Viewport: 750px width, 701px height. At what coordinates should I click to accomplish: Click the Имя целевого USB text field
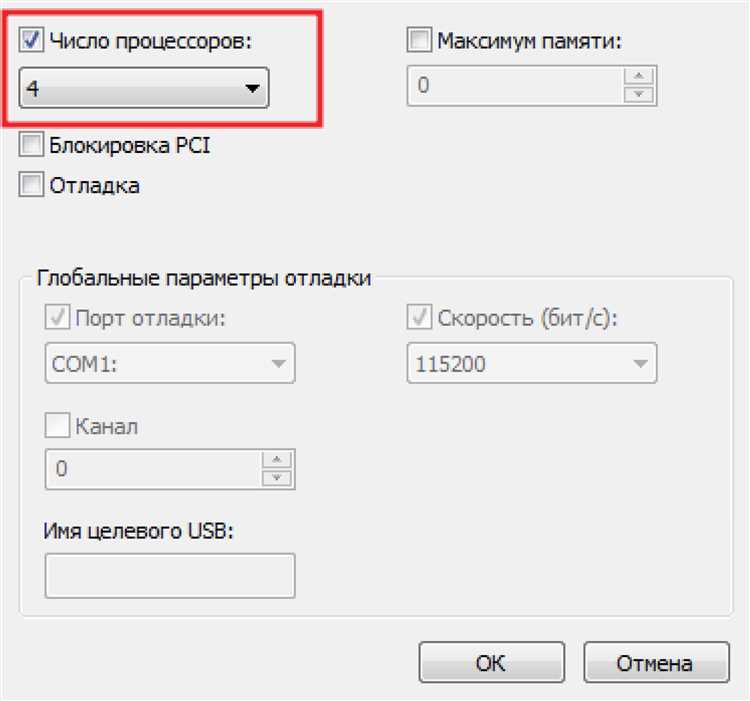[x=170, y=576]
